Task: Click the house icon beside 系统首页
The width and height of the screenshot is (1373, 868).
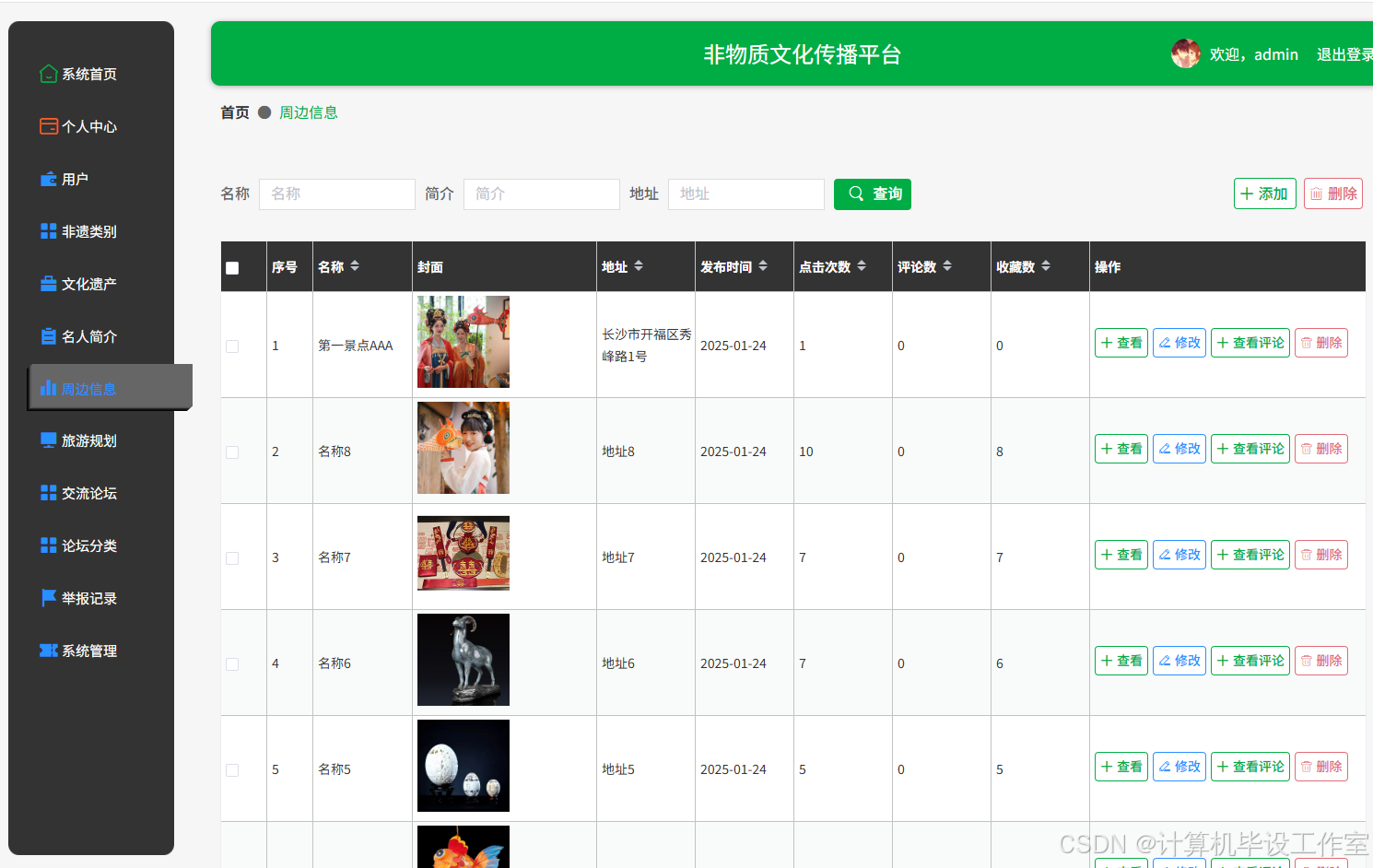Action: pyautogui.click(x=49, y=74)
